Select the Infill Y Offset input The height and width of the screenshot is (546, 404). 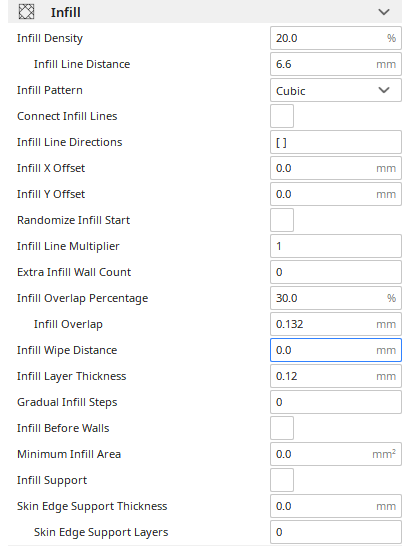tap(336, 194)
